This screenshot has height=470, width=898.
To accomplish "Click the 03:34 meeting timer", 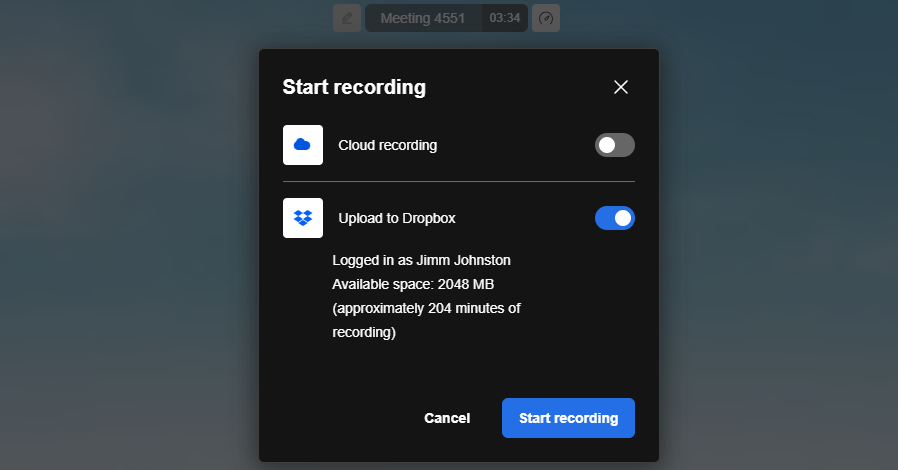I will tap(505, 18).
